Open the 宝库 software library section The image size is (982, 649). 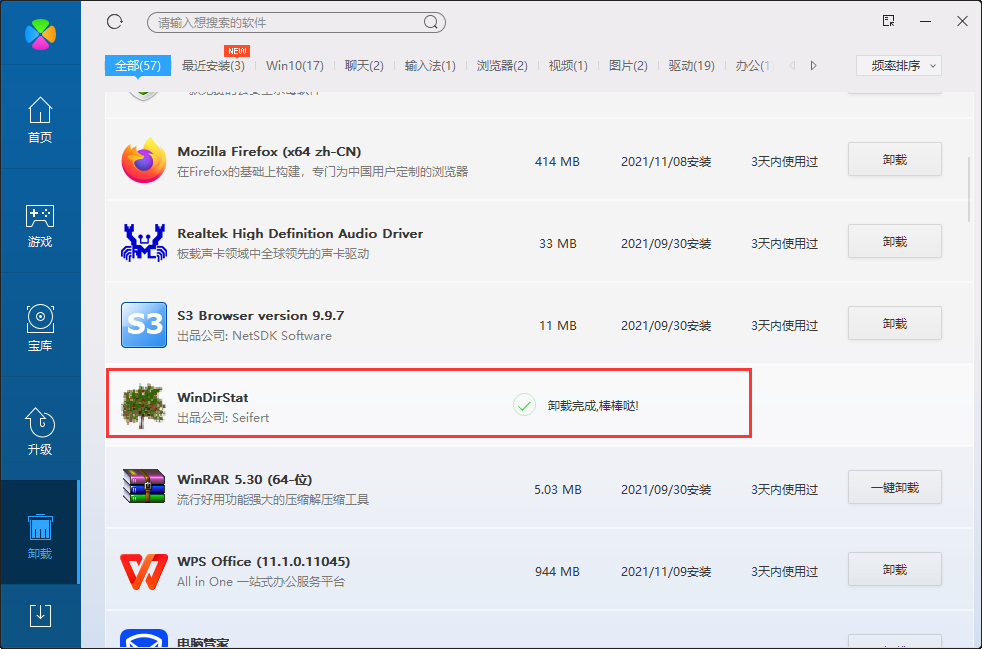point(40,328)
